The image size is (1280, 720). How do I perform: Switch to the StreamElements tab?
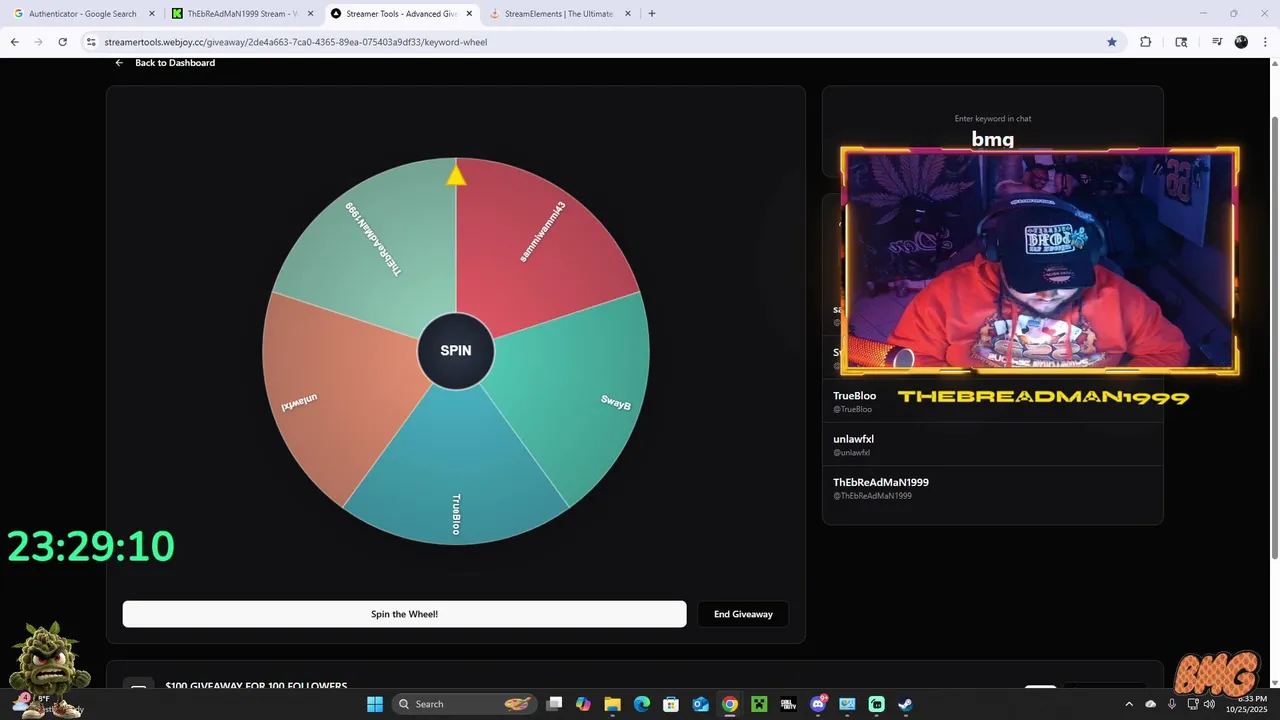coord(560,14)
